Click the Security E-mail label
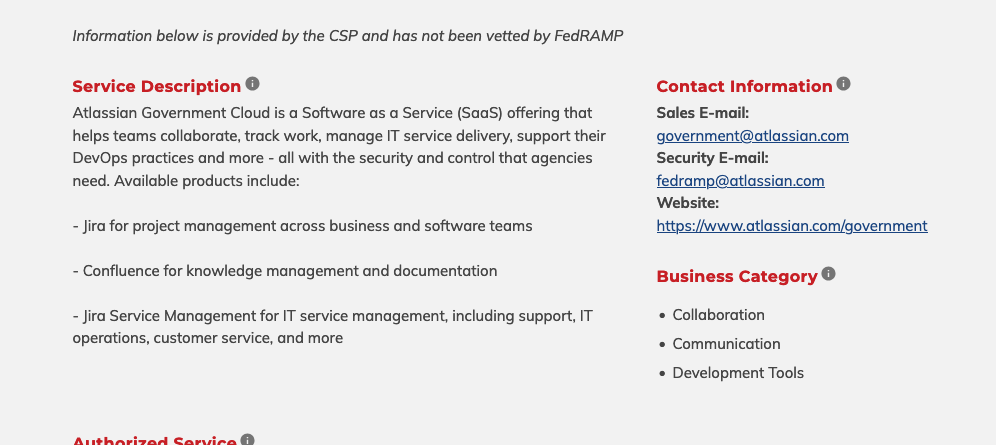Viewport: 996px width, 445px height. pos(712,158)
